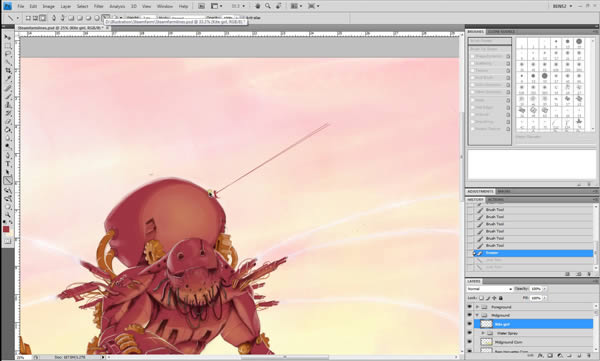Image resolution: width=600 pixels, height=361 pixels.
Task: Open the Layer menu
Action: [x=65, y=7]
